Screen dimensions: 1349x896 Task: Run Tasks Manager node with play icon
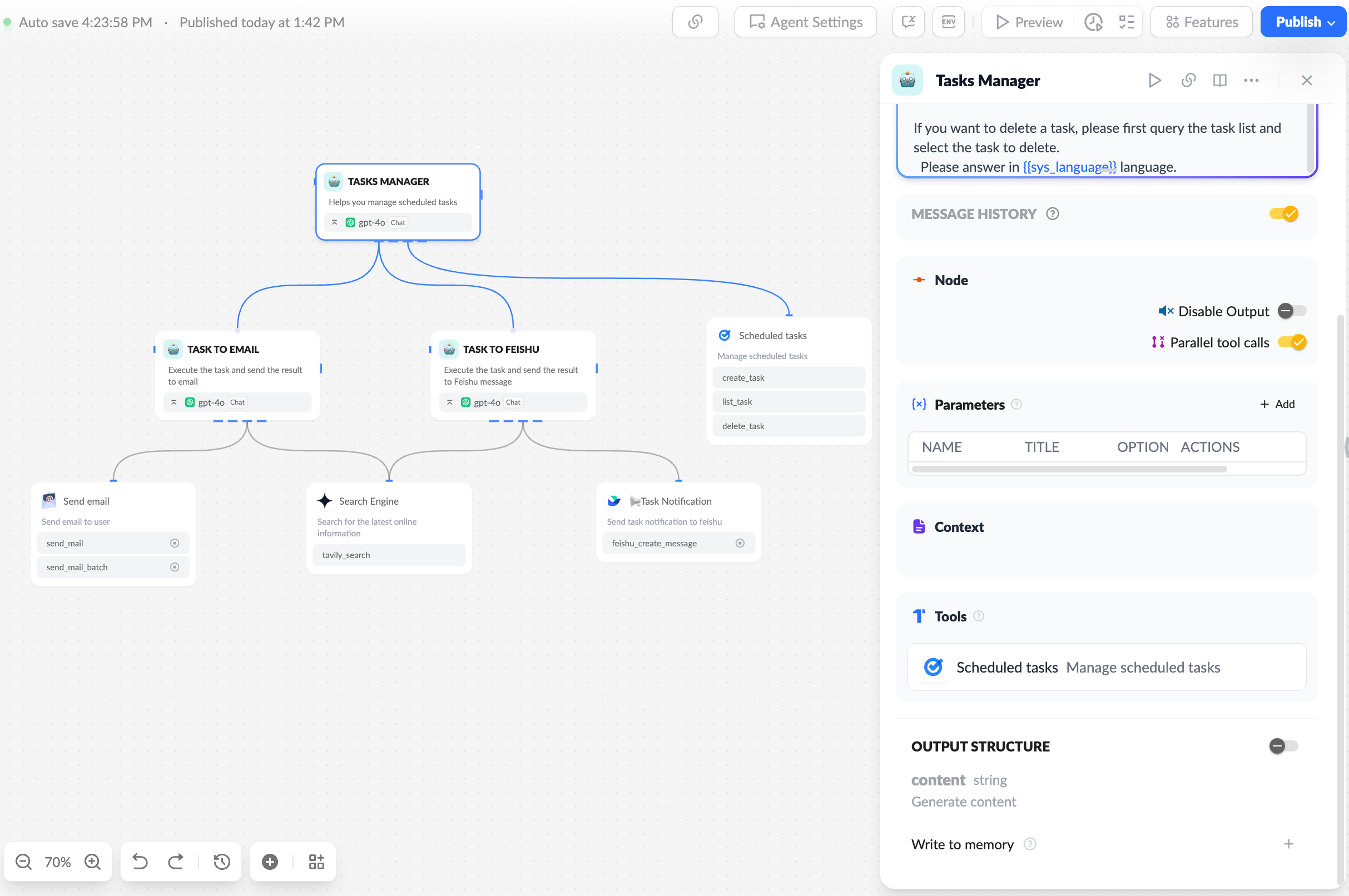(1154, 80)
